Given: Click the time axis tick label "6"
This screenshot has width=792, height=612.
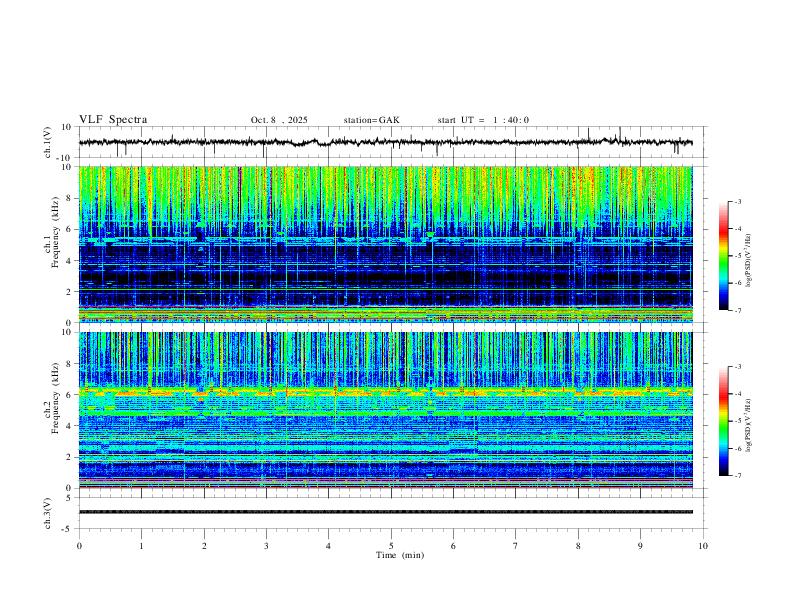Looking at the screenshot, I should click(453, 546).
